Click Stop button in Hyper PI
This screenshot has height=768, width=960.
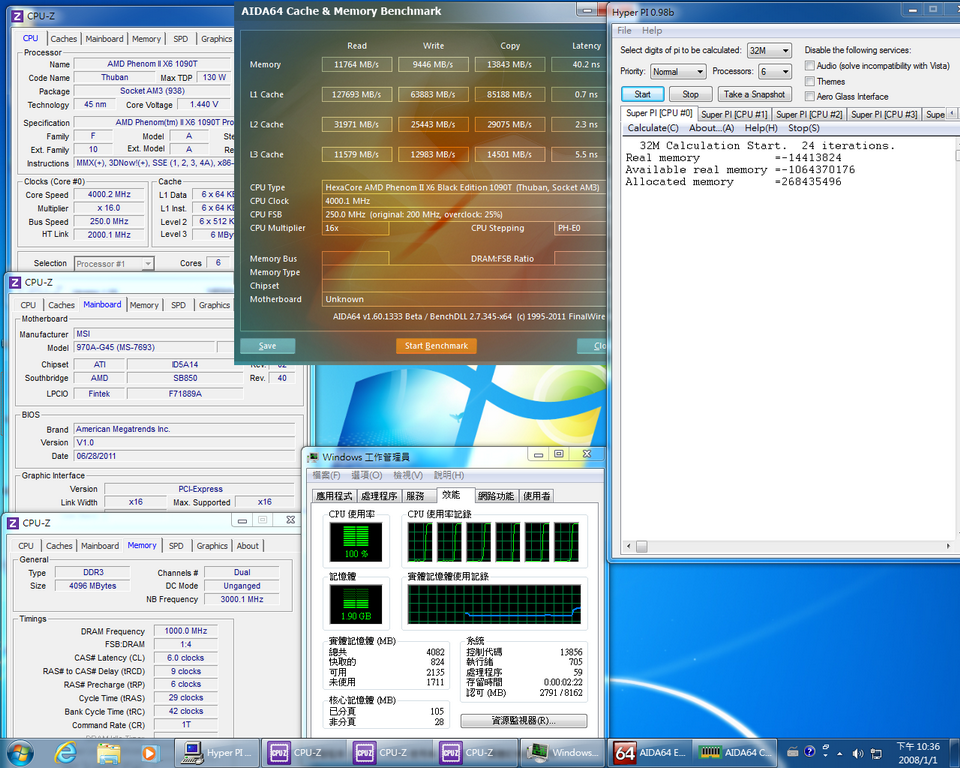click(x=690, y=94)
